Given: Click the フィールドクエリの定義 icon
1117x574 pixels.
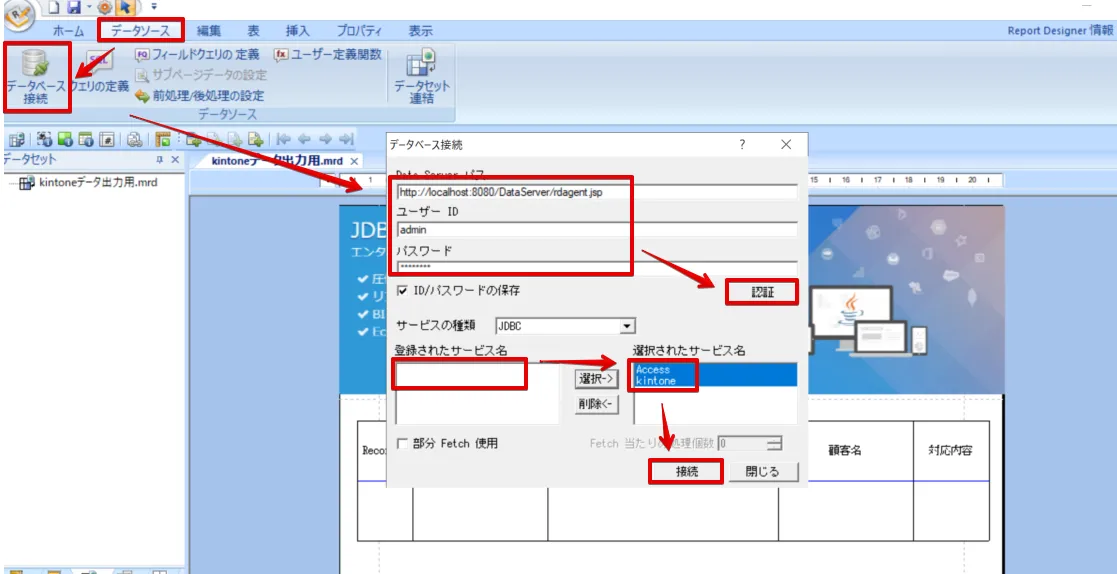Looking at the screenshot, I should coord(142,55).
